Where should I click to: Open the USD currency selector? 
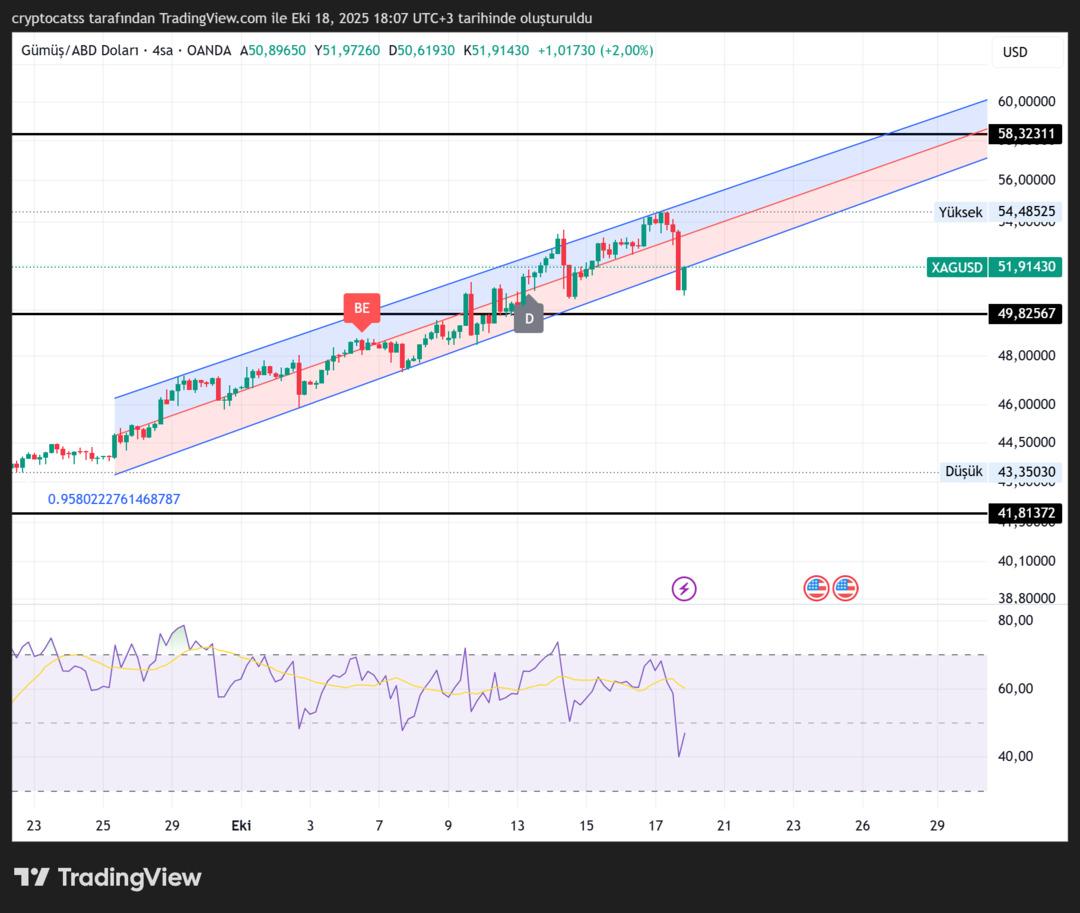[x=1015, y=52]
